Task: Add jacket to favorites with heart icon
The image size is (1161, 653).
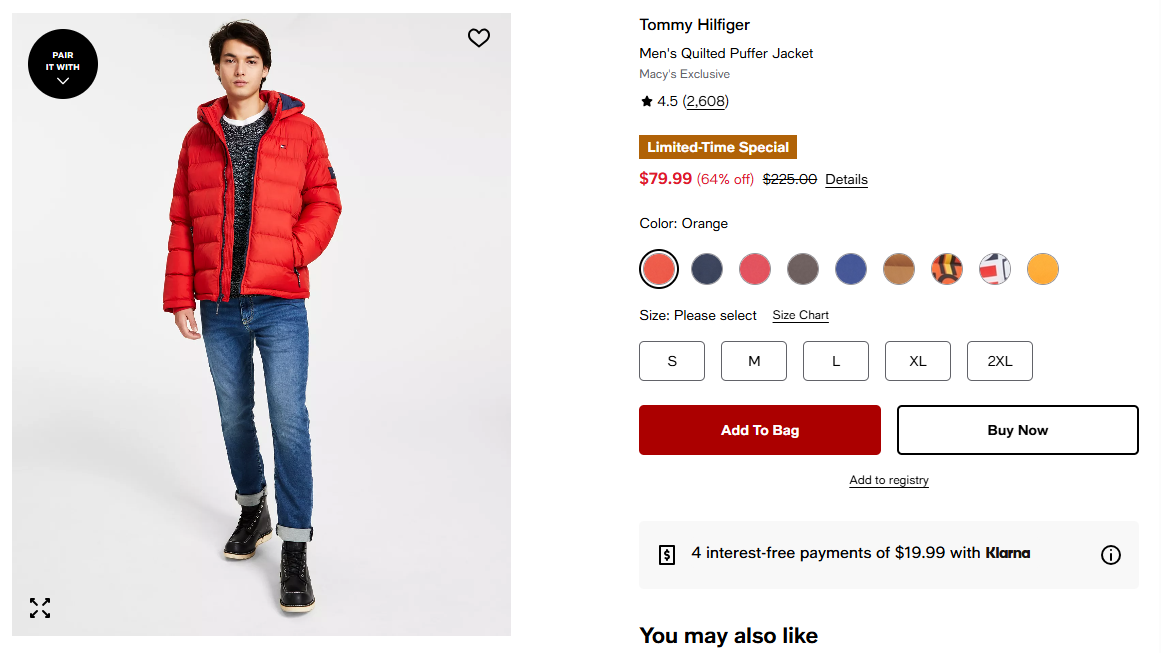Action: [x=479, y=38]
